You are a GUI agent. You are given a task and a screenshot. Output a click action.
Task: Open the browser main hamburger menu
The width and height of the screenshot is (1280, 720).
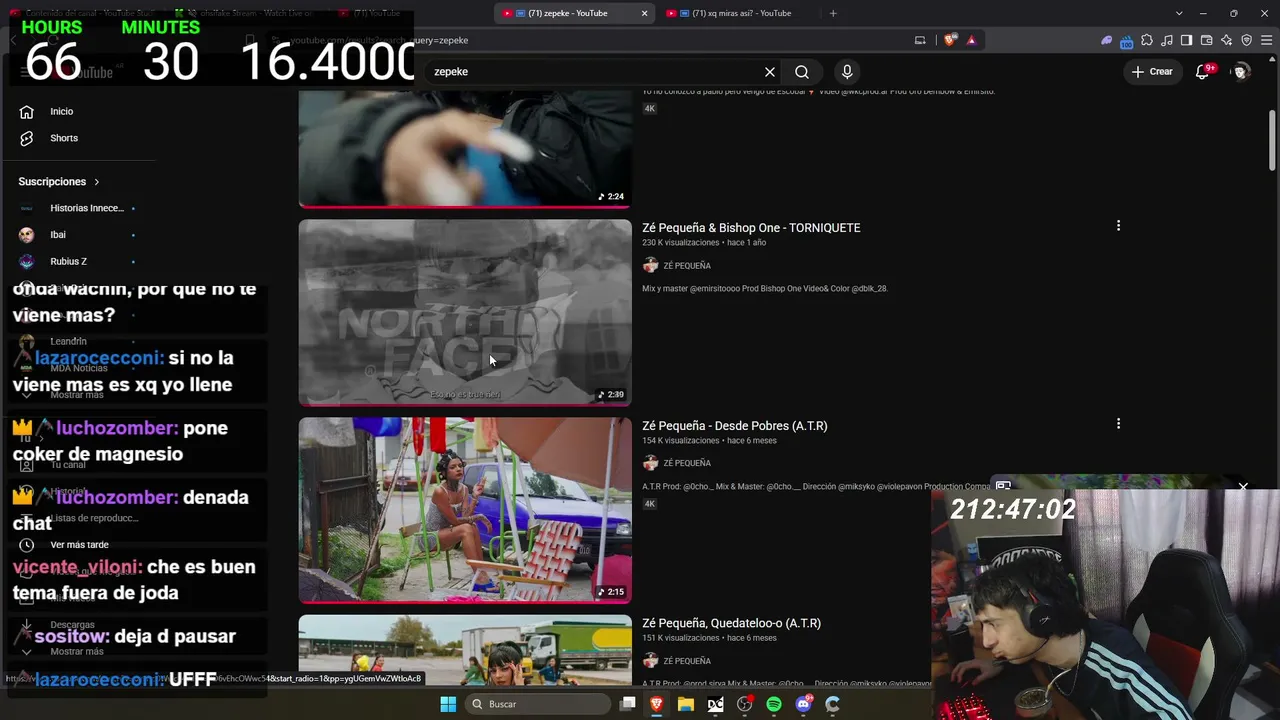[1266, 40]
